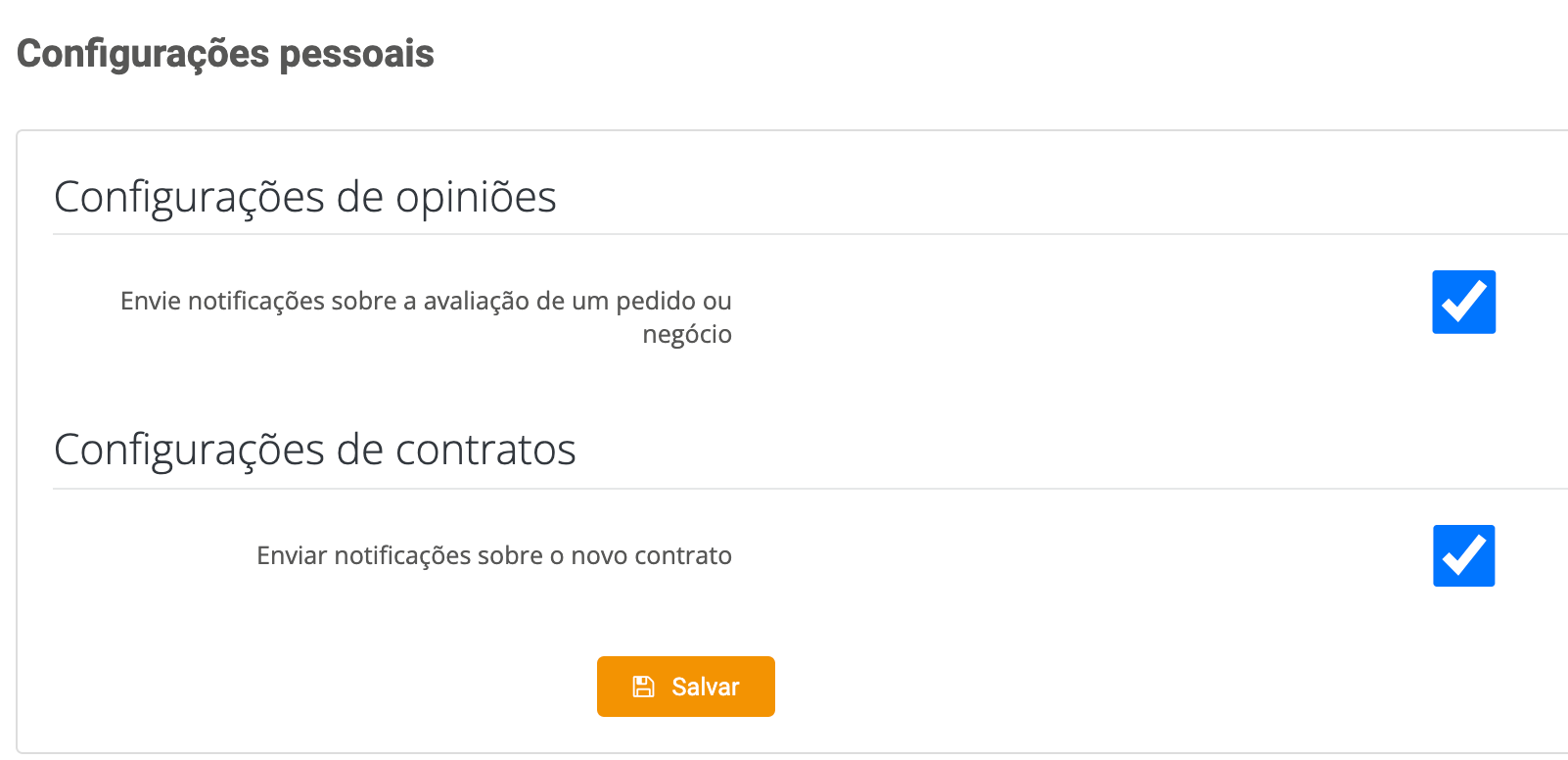Image resolution: width=1568 pixels, height=760 pixels.
Task: Select the 'Configurações de opiniões' section heading
Action: pos(304,197)
